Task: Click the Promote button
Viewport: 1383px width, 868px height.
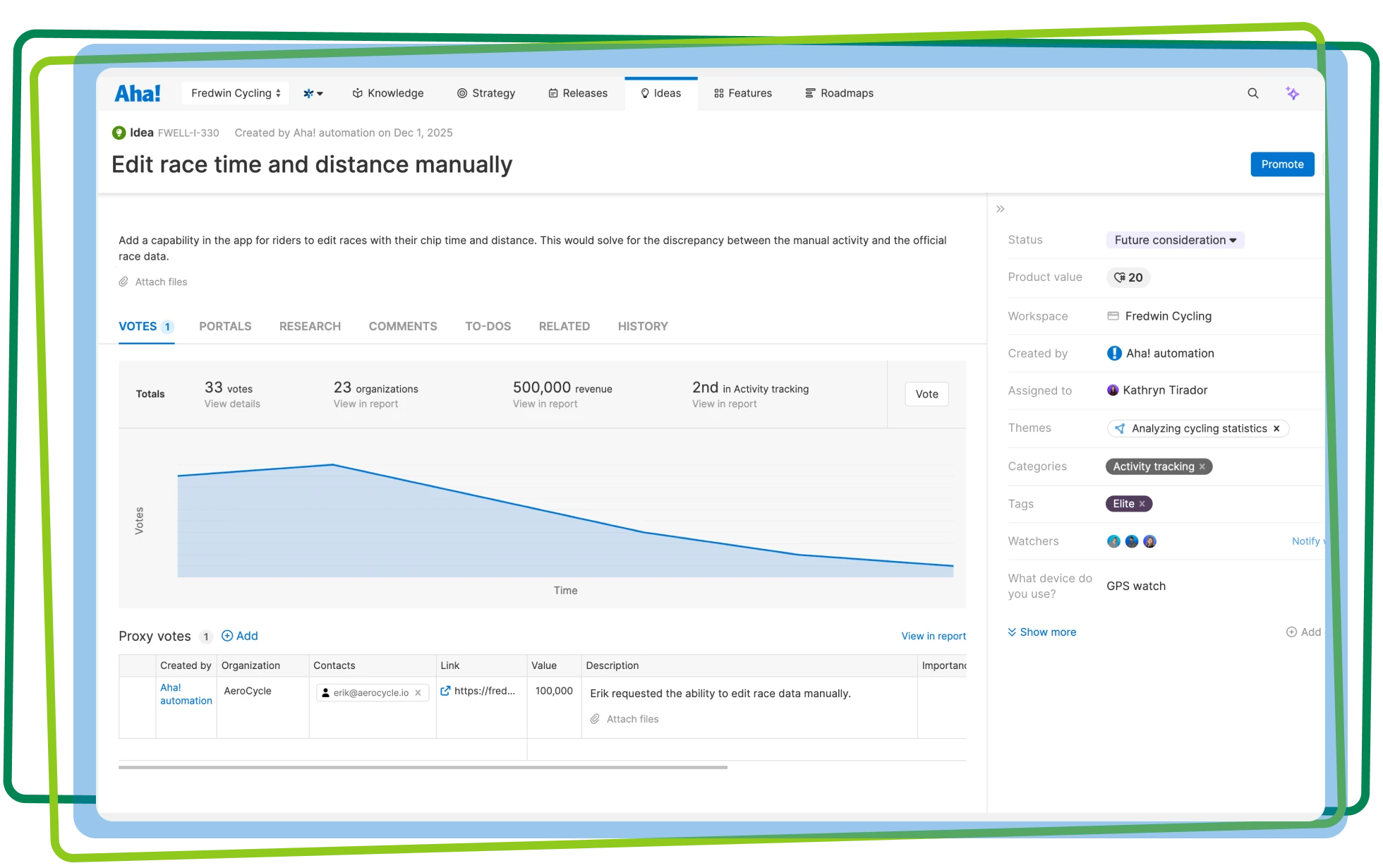Action: click(x=1281, y=164)
